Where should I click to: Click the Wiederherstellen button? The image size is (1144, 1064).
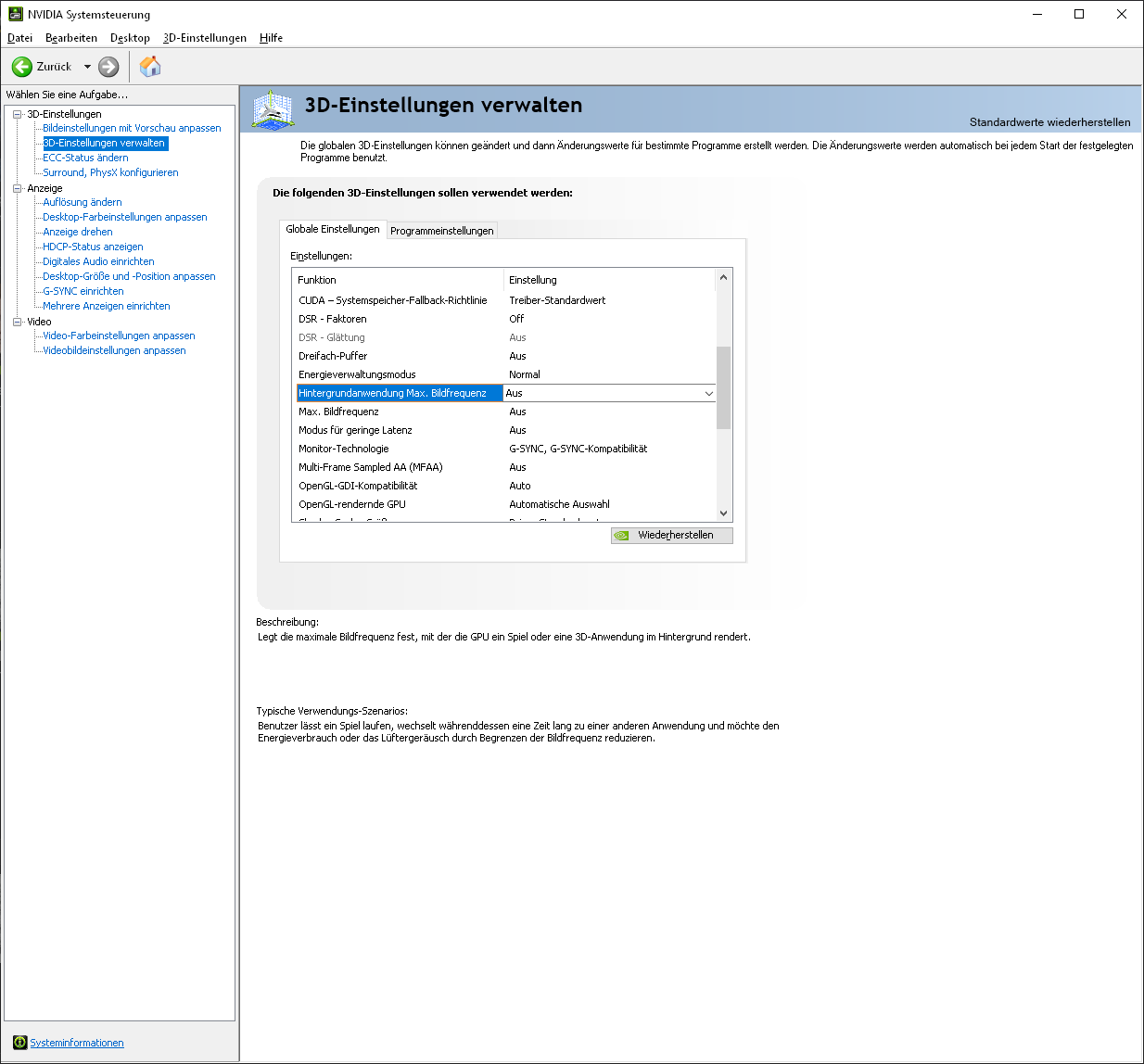coord(672,536)
